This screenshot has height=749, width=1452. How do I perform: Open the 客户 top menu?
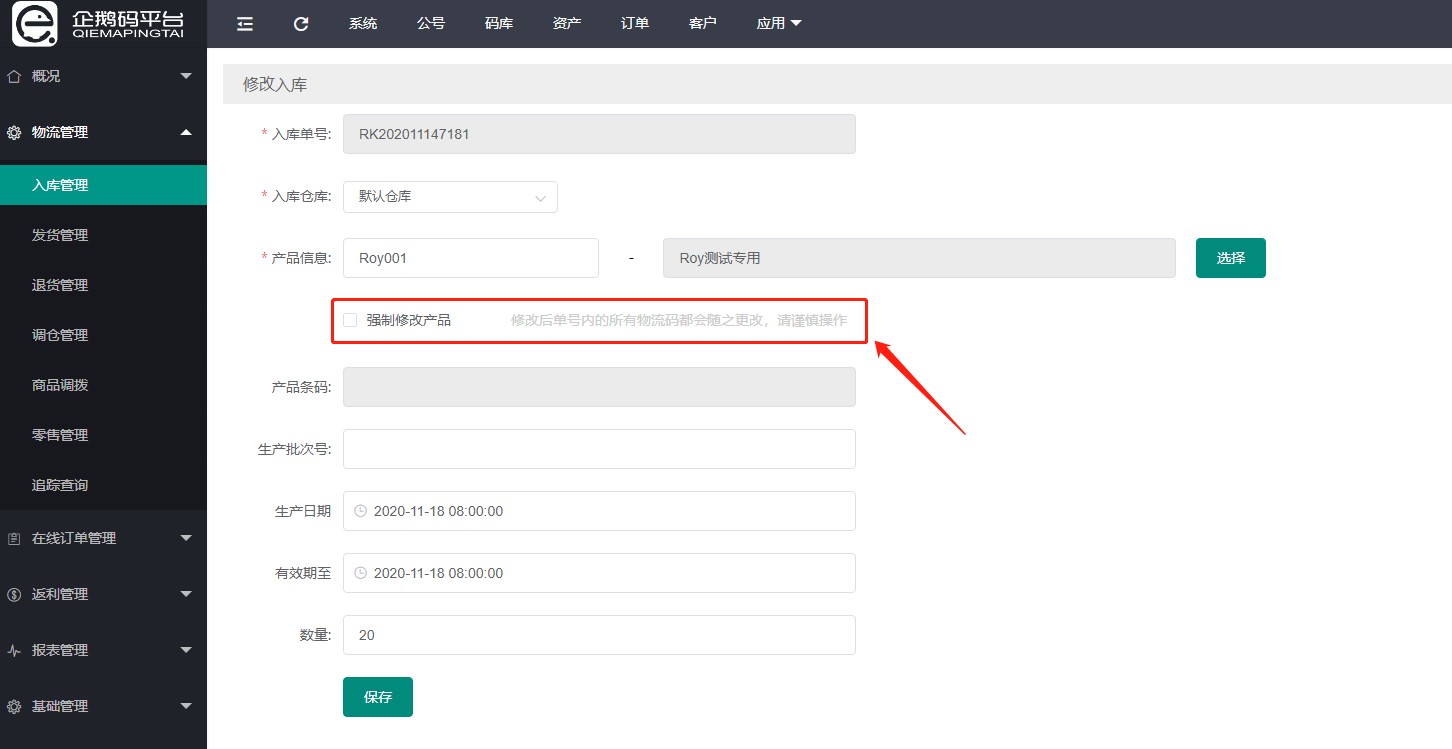point(703,24)
